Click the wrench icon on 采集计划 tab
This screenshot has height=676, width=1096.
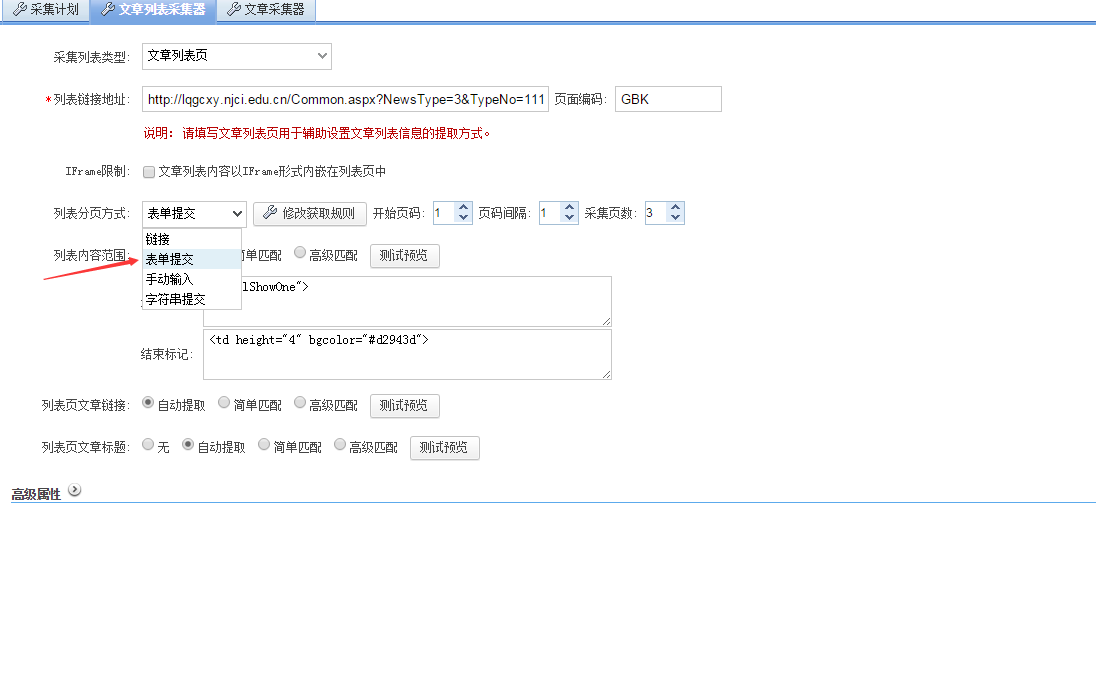point(19,10)
